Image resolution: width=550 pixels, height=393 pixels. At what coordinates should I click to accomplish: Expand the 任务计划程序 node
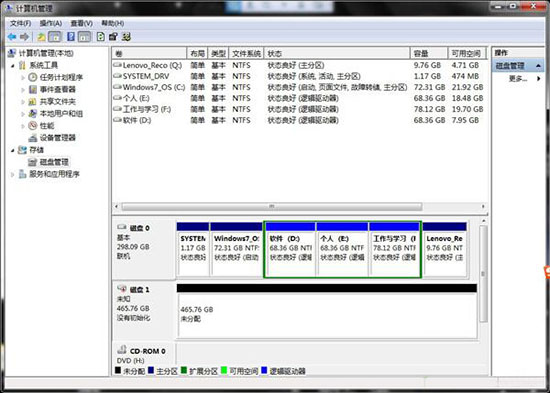click(23, 78)
